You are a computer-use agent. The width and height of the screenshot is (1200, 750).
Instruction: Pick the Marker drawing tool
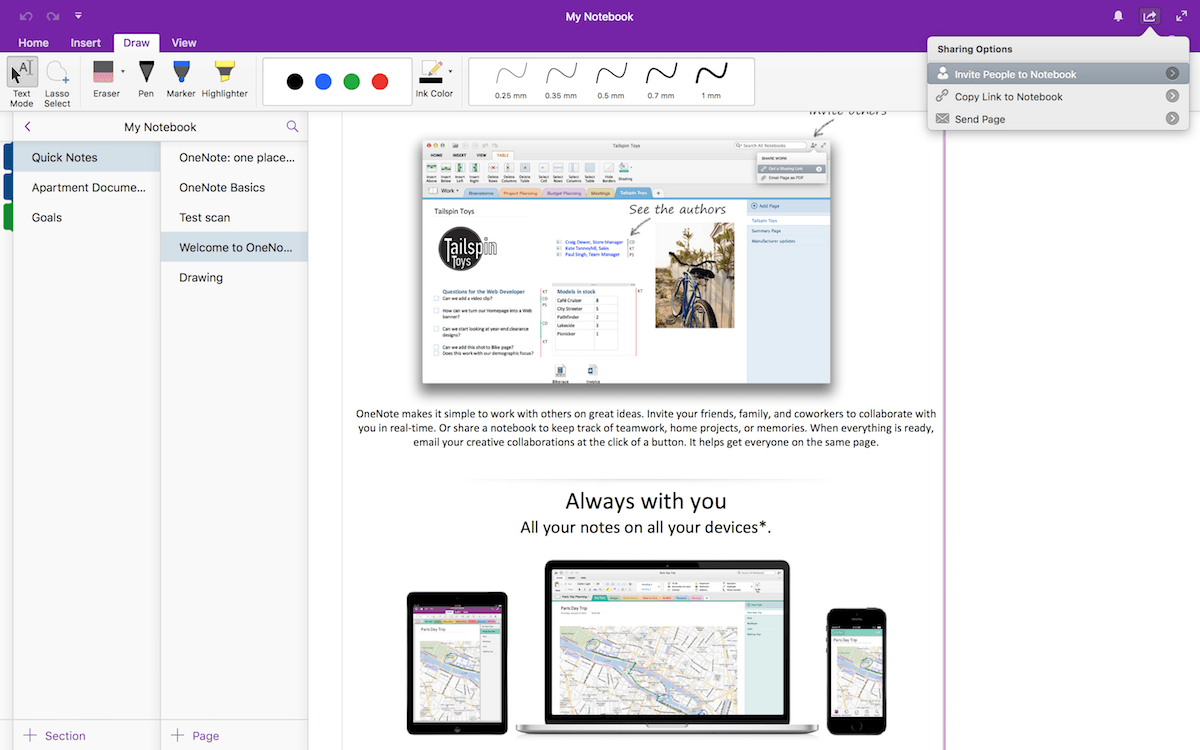click(x=181, y=80)
